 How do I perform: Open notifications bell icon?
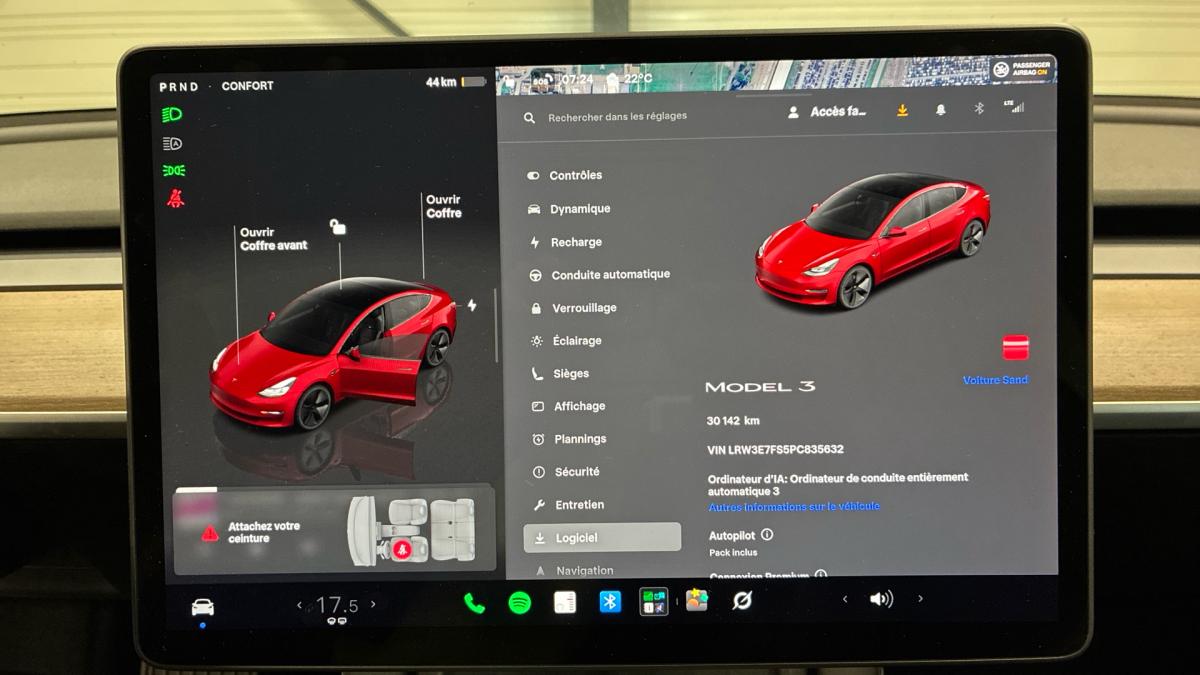[x=941, y=110]
